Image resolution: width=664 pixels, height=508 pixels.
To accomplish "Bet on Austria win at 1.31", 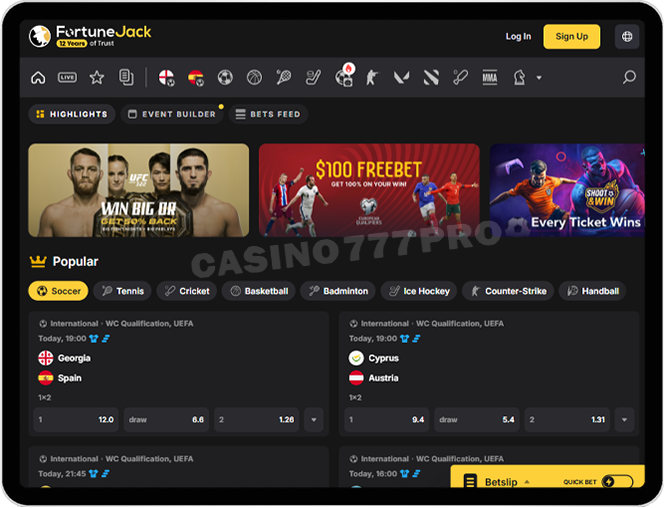I will click(x=567, y=420).
